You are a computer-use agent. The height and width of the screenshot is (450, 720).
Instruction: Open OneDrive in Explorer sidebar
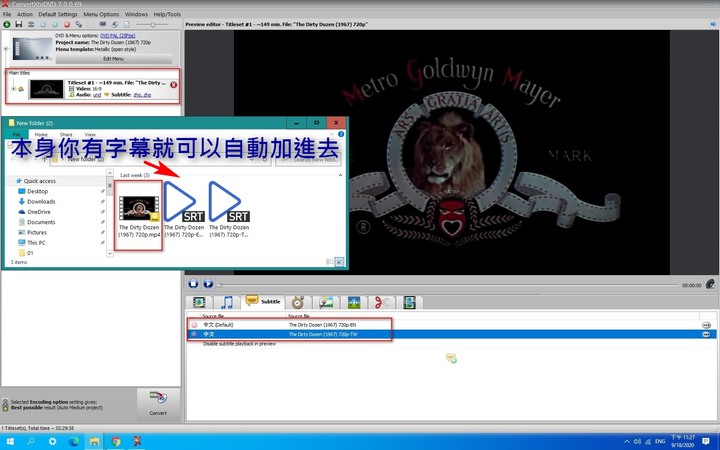tap(37, 212)
